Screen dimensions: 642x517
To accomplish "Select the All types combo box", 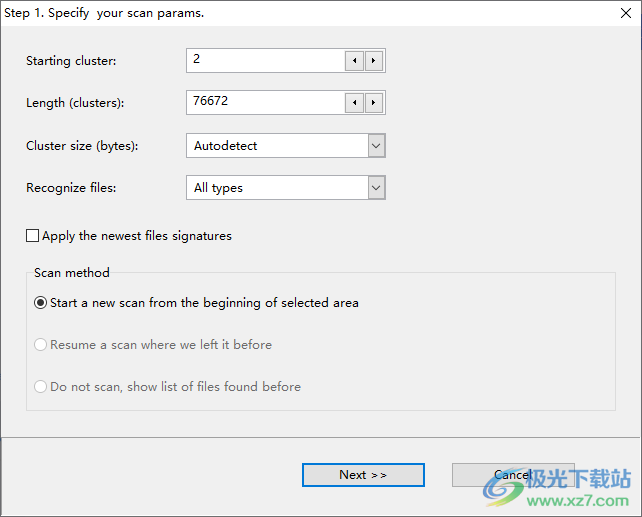I will tap(286, 188).
